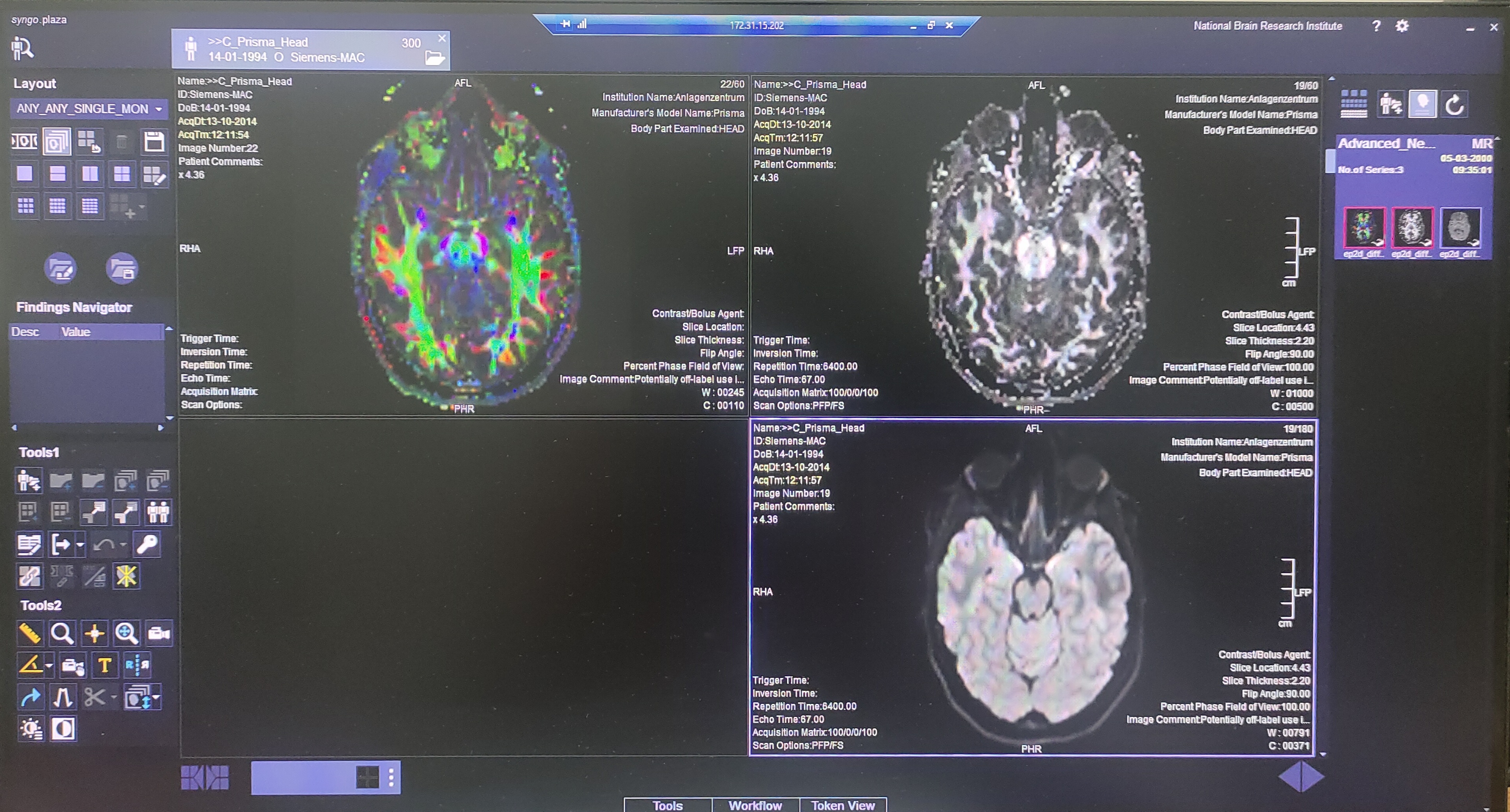Image resolution: width=1510 pixels, height=812 pixels.
Task: Click the yellow text annotation T tool
Action: 104,665
